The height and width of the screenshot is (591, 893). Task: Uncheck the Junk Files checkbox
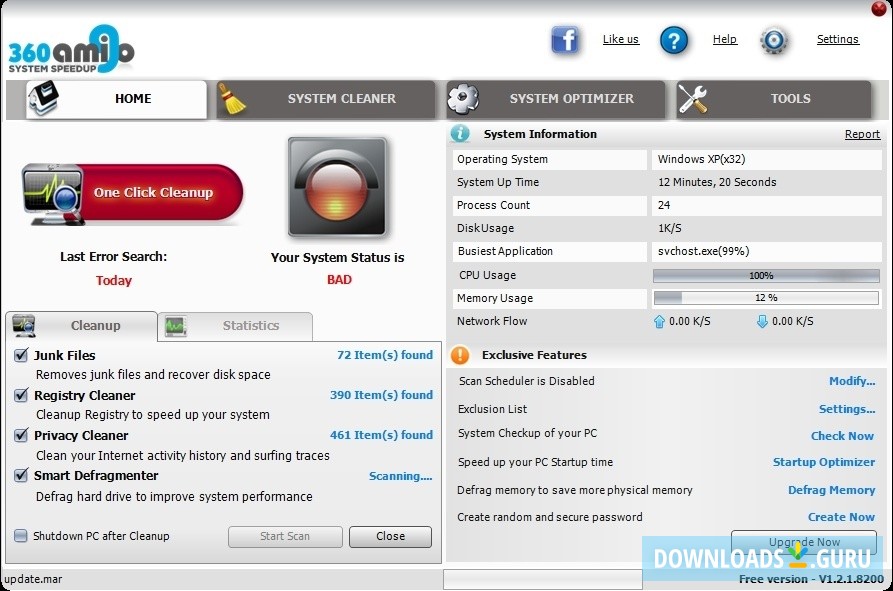point(21,355)
